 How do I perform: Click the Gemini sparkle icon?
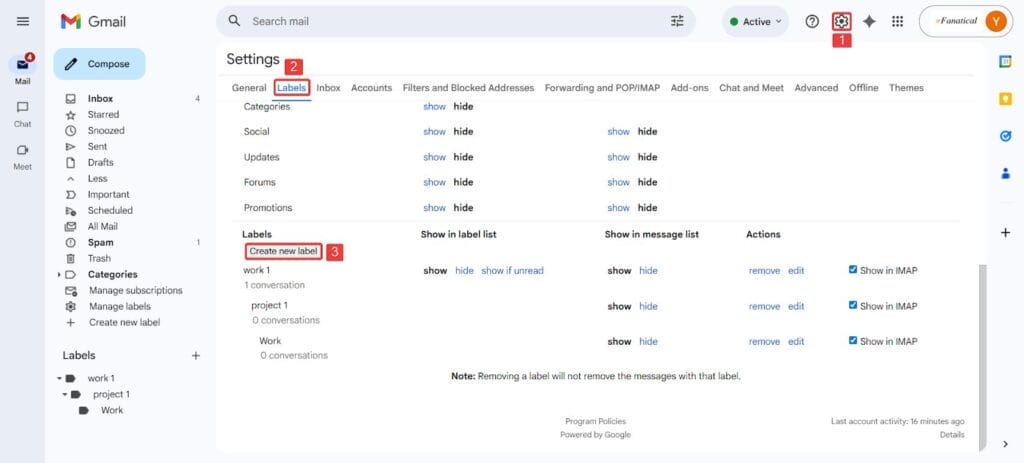pos(869,21)
